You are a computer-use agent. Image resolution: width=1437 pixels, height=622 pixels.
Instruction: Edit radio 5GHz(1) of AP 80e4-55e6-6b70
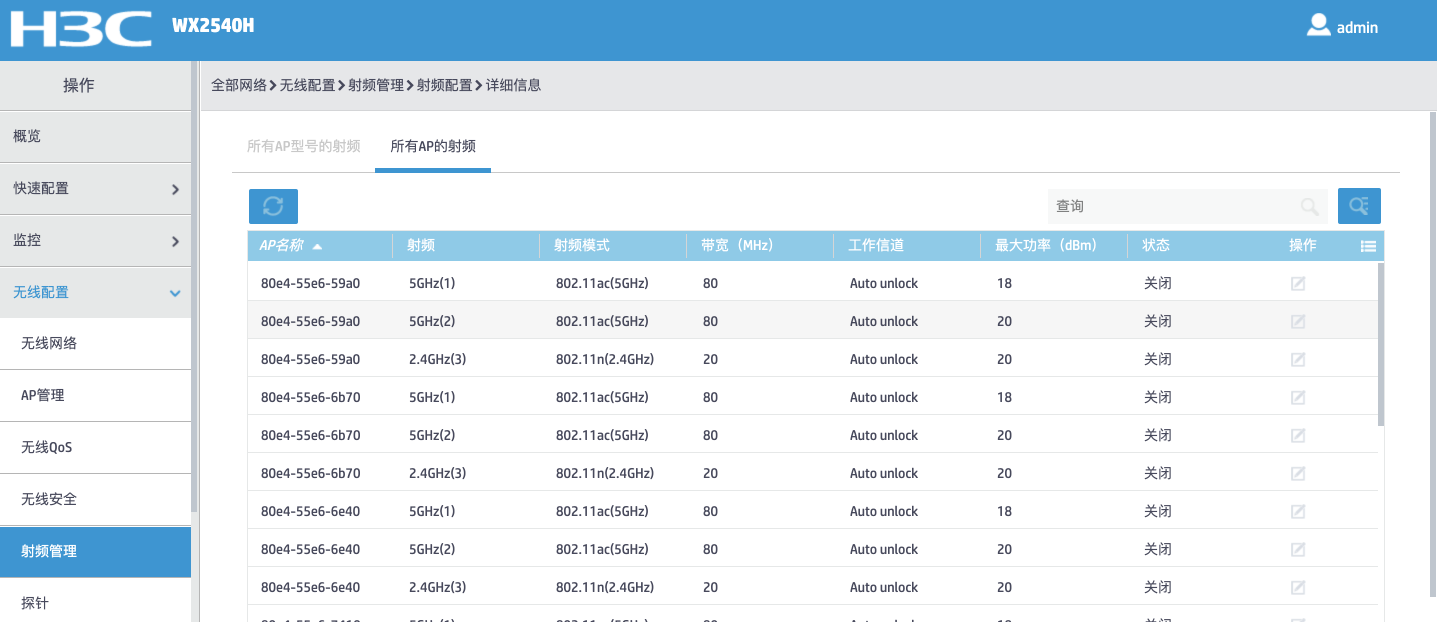pos(1298,398)
